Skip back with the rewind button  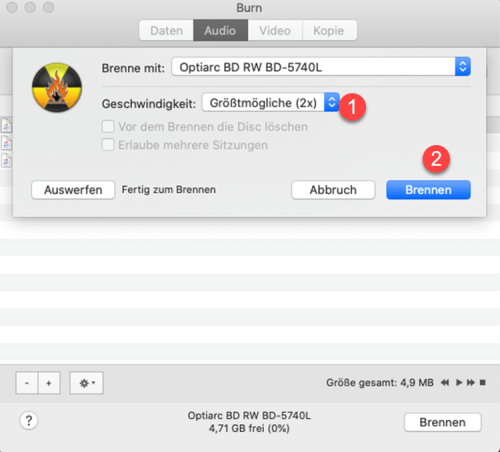click(x=445, y=382)
